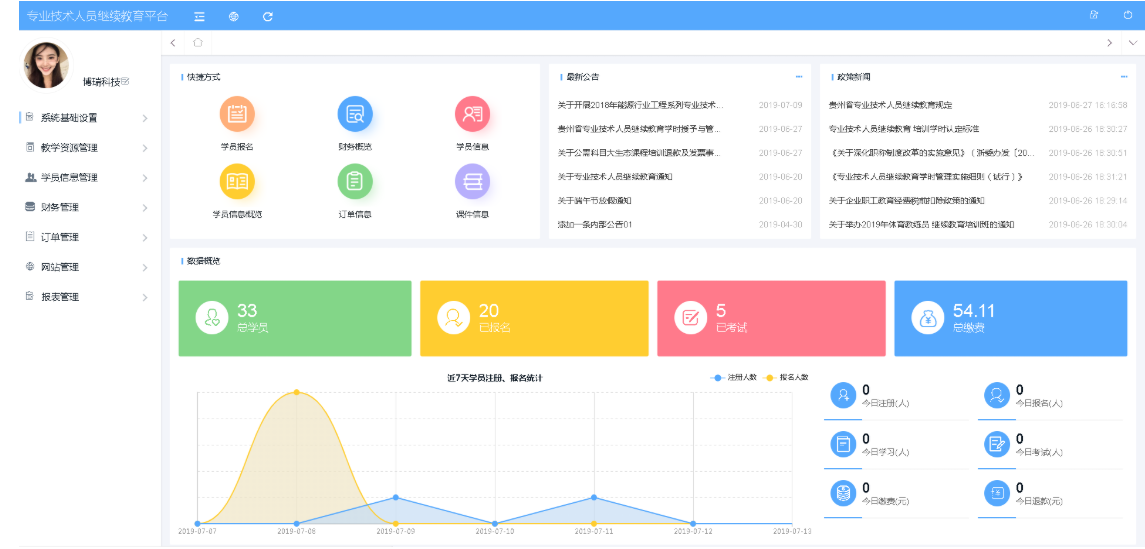
Task: Open the tab options dropdown chevron
Action: (x=1133, y=42)
